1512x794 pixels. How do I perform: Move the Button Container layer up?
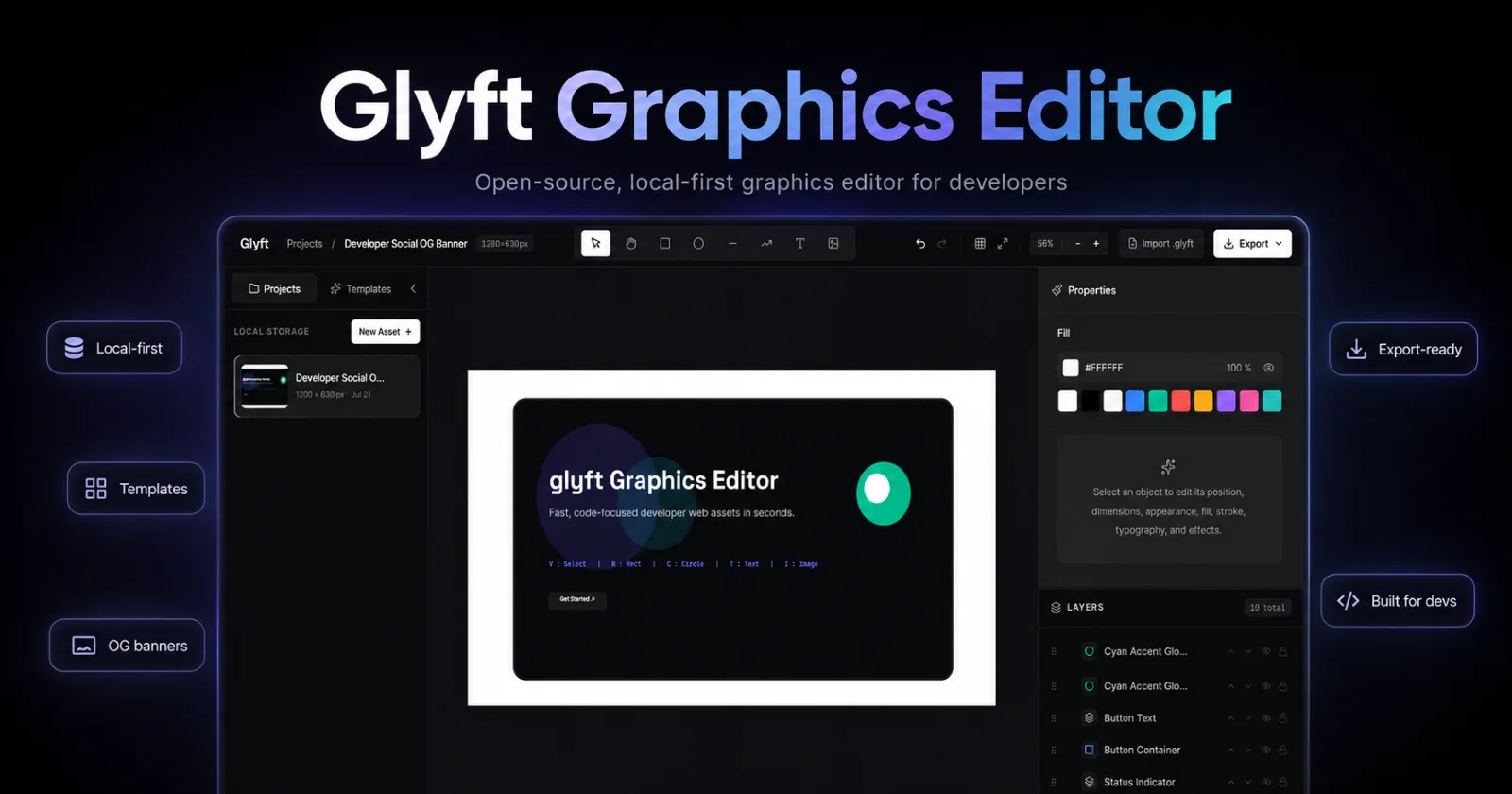(1231, 751)
